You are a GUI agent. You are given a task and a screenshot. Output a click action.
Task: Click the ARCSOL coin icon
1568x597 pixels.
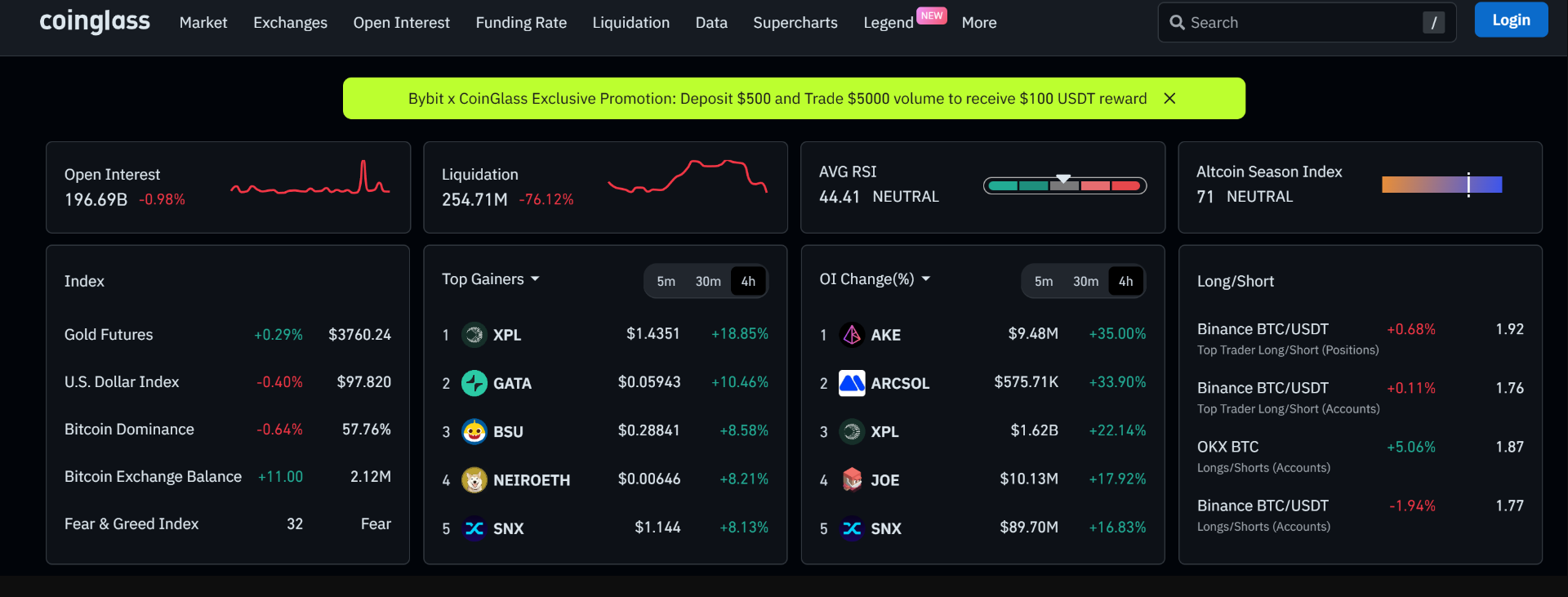(x=852, y=383)
